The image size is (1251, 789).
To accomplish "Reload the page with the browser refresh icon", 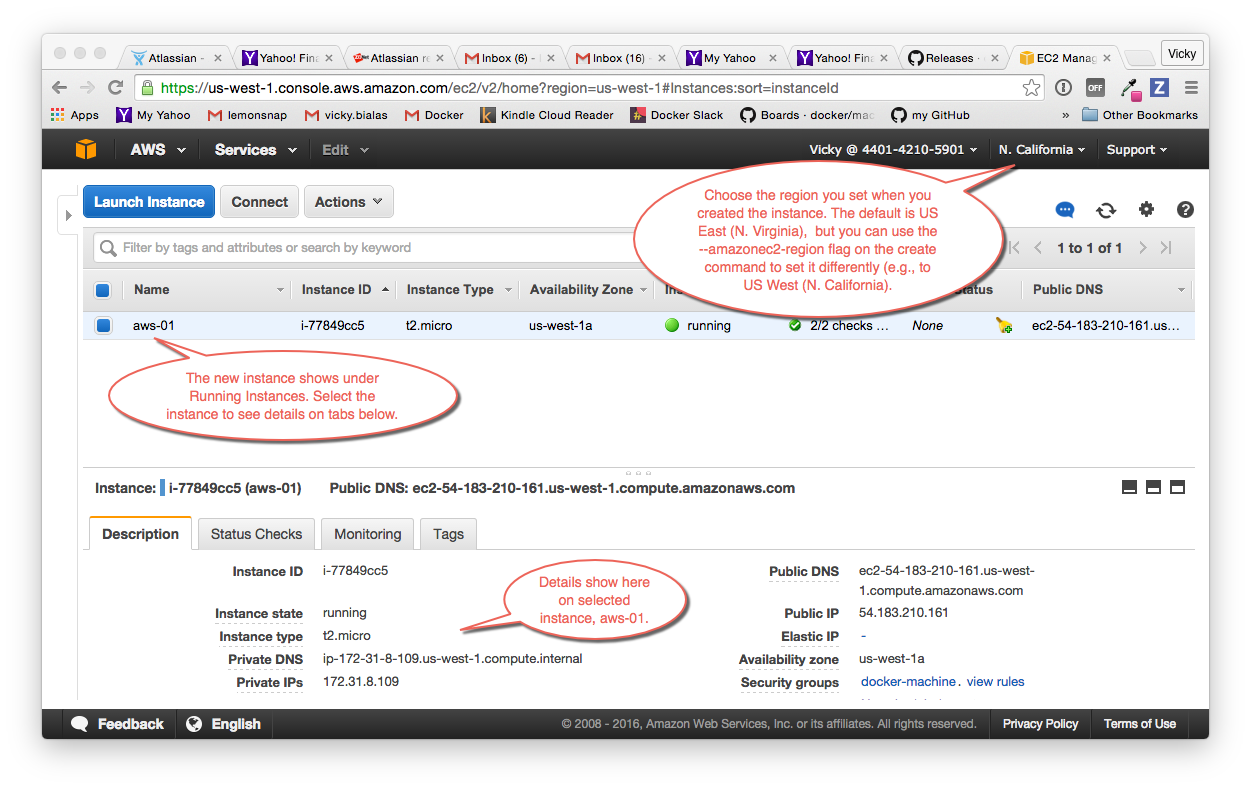I will 116,88.
